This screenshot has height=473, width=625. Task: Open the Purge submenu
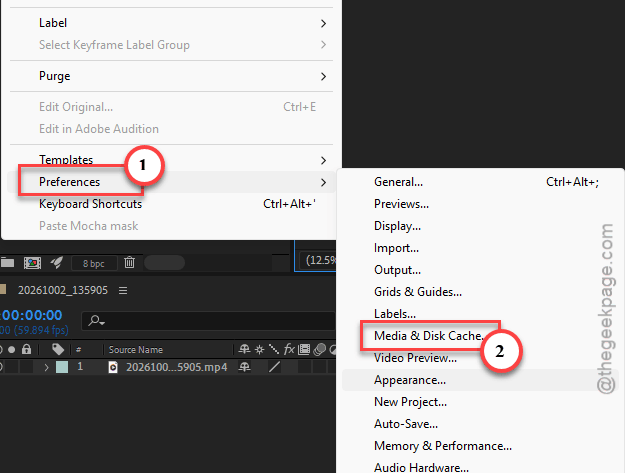click(x=171, y=76)
